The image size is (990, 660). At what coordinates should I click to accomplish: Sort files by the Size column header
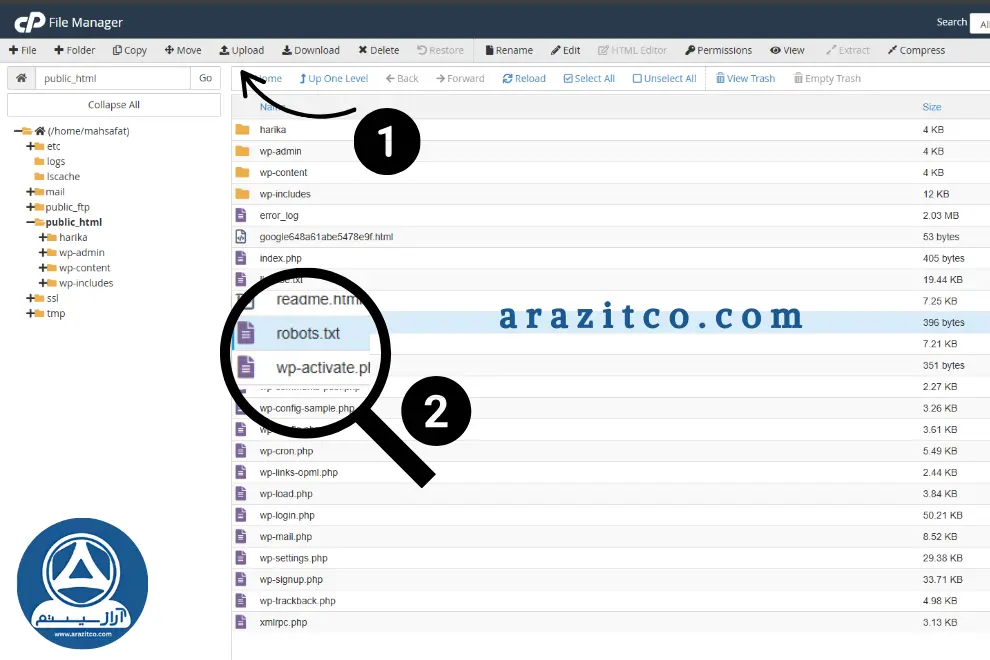click(931, 106)
